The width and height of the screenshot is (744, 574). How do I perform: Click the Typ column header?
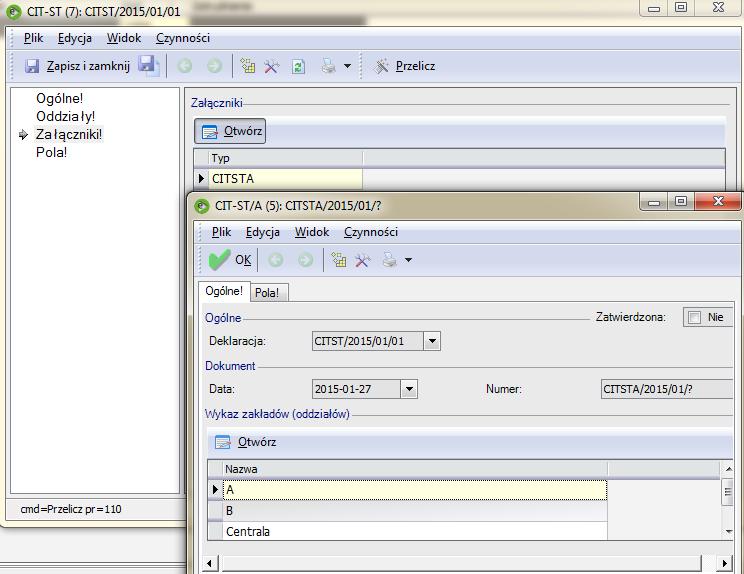point(285,158)
